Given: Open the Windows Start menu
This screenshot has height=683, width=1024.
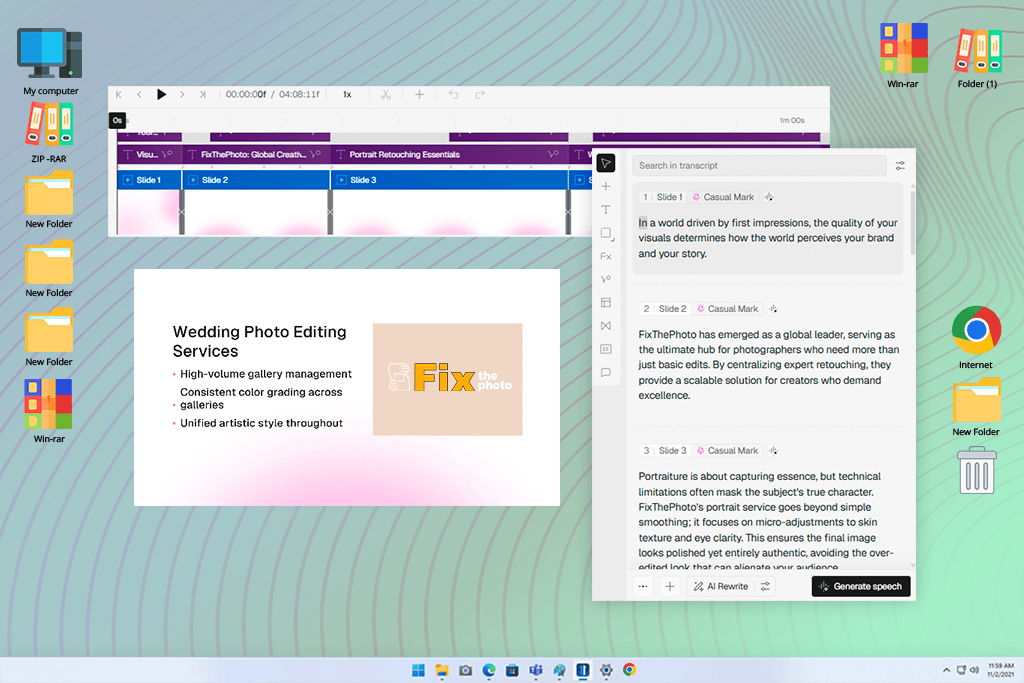Looking at the screenshot, I should [x=419, y=670].
